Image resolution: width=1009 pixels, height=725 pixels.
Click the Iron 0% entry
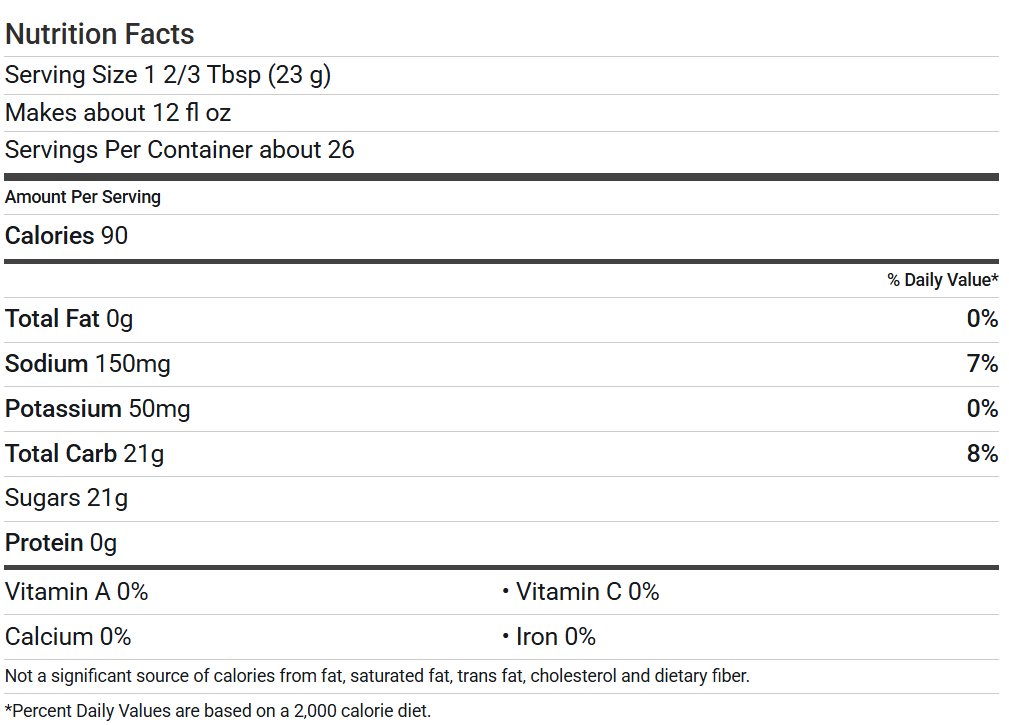click(555, 637)
